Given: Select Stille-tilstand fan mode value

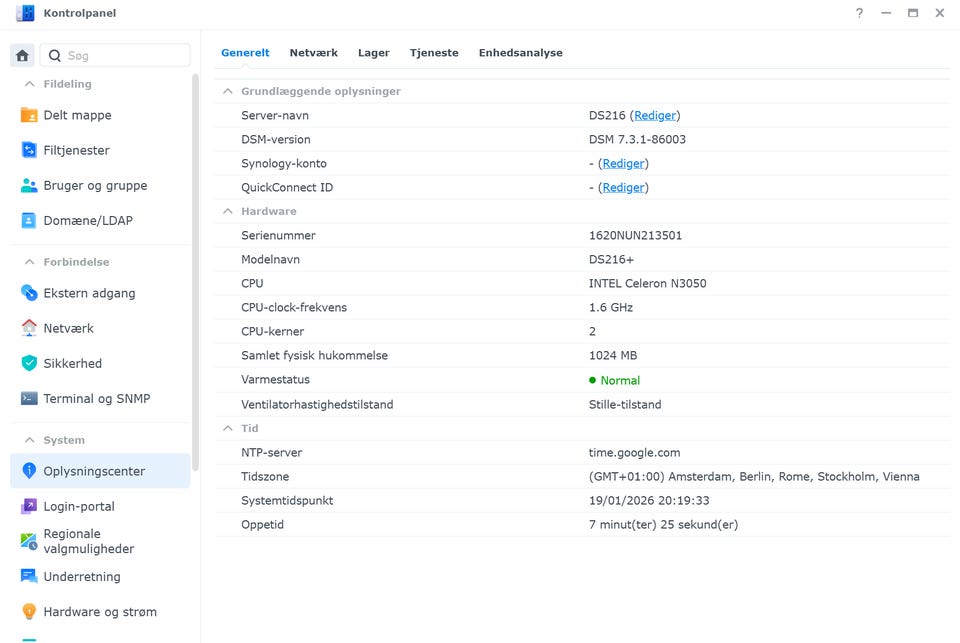Looking at the screenshot, I should [x=625, y=405].
